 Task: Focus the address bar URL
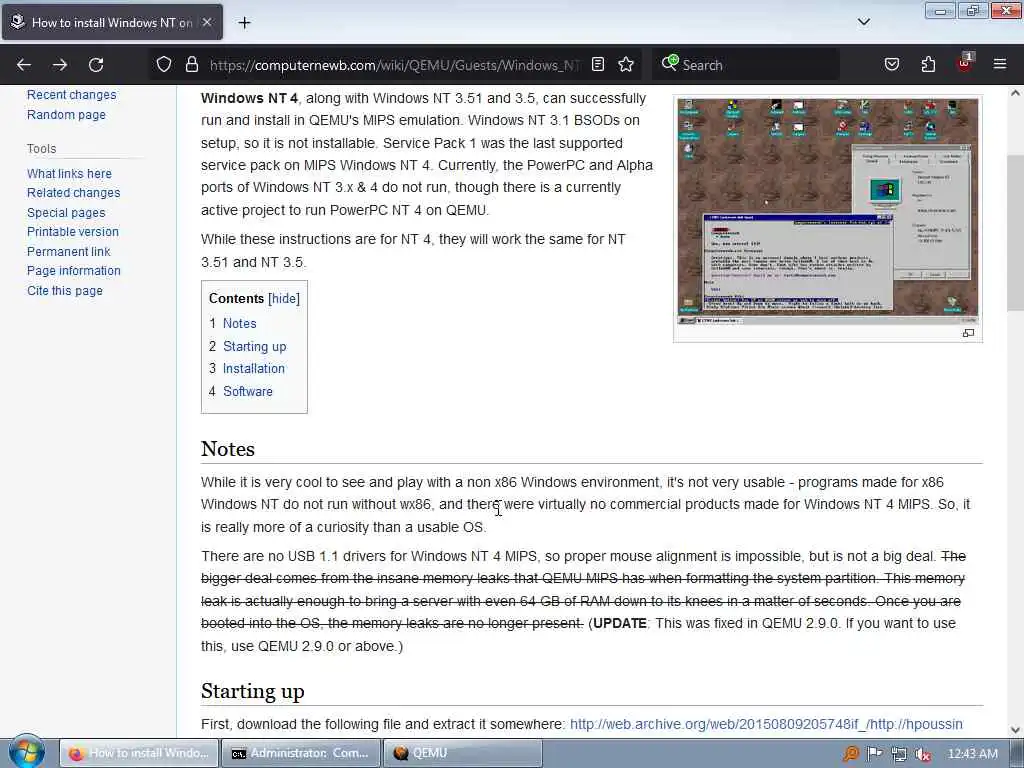tap(394, 65)
